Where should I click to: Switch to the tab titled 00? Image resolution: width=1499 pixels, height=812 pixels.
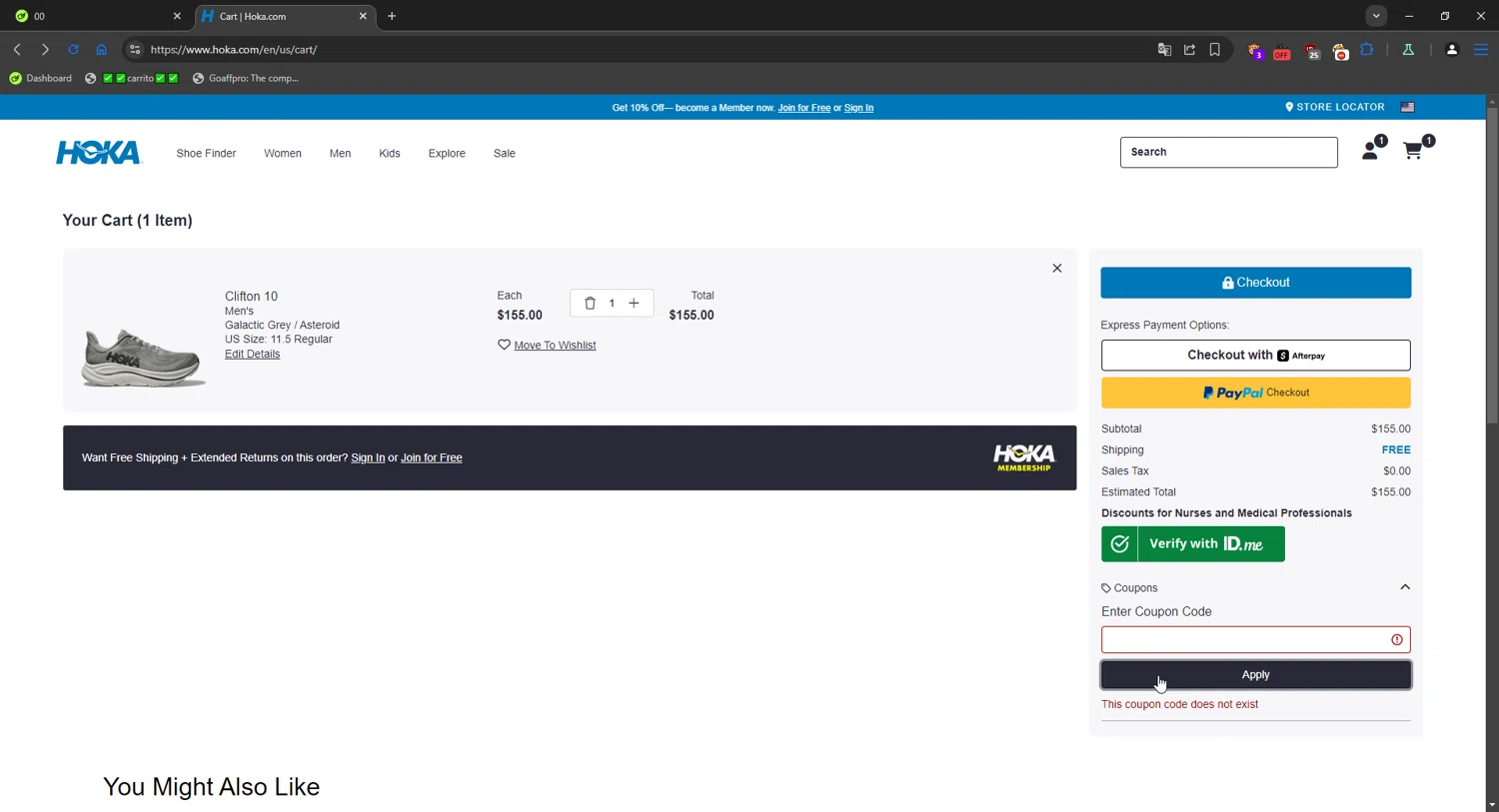[96, 16]
